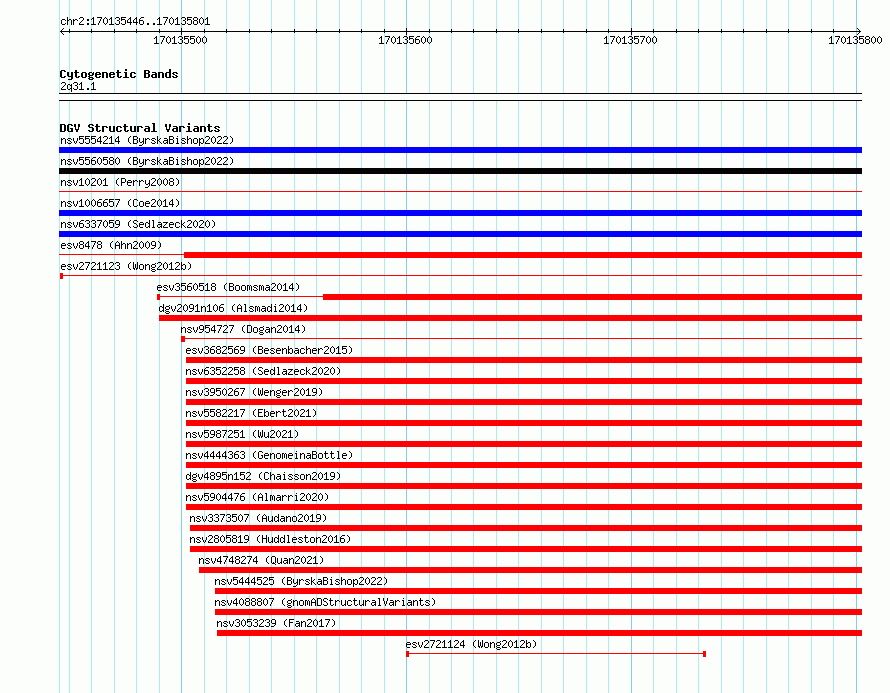Click the blue bar under nsv5554214
This screenshot has height=693, width=890.
pyautogui.click(x=460, y=150)
